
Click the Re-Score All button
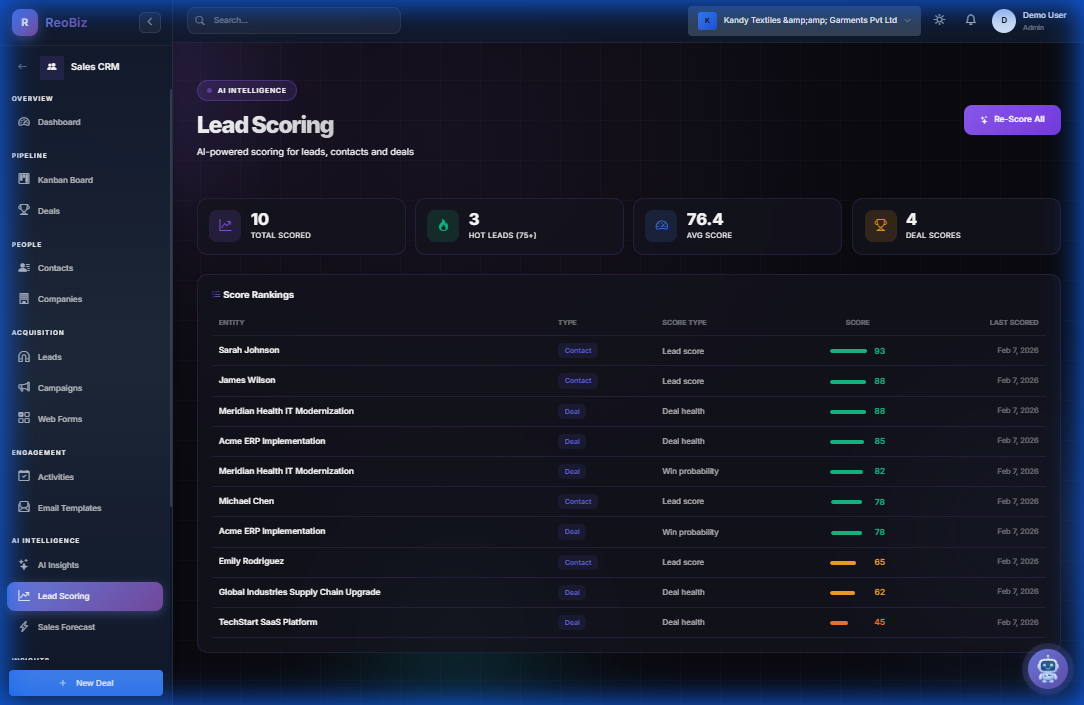click(1012, 119)
